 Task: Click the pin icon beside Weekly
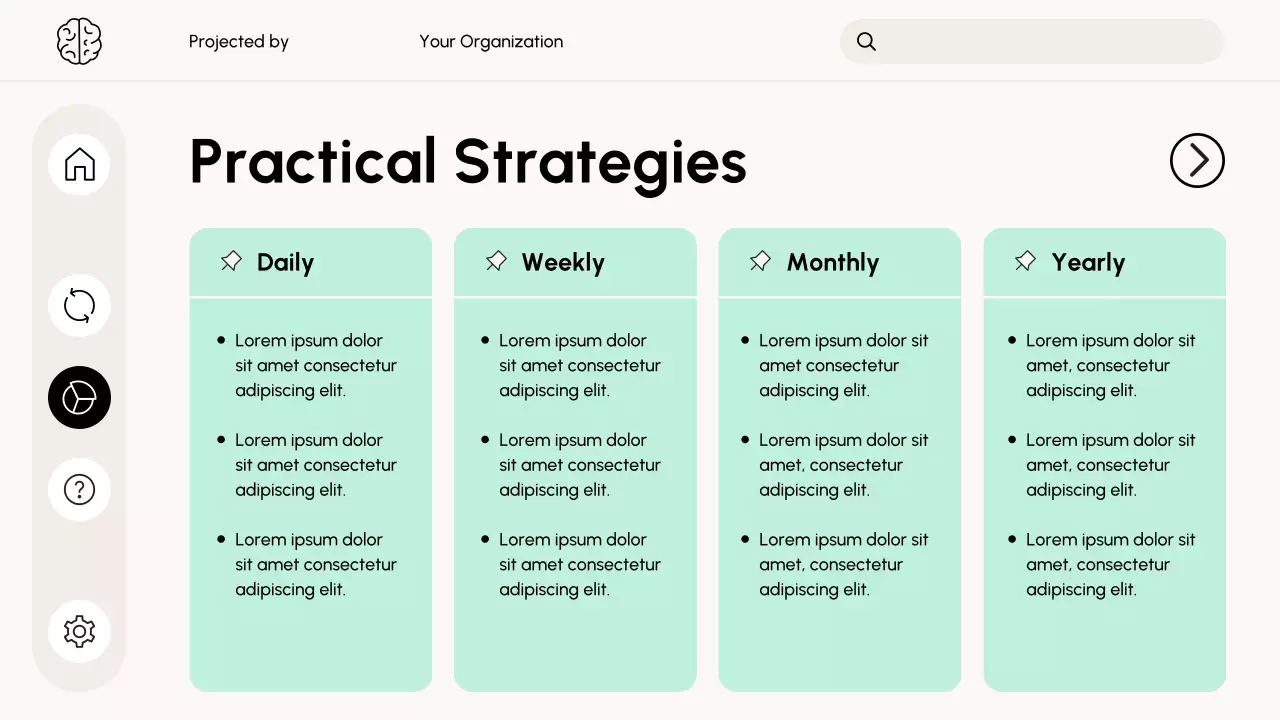496,262
